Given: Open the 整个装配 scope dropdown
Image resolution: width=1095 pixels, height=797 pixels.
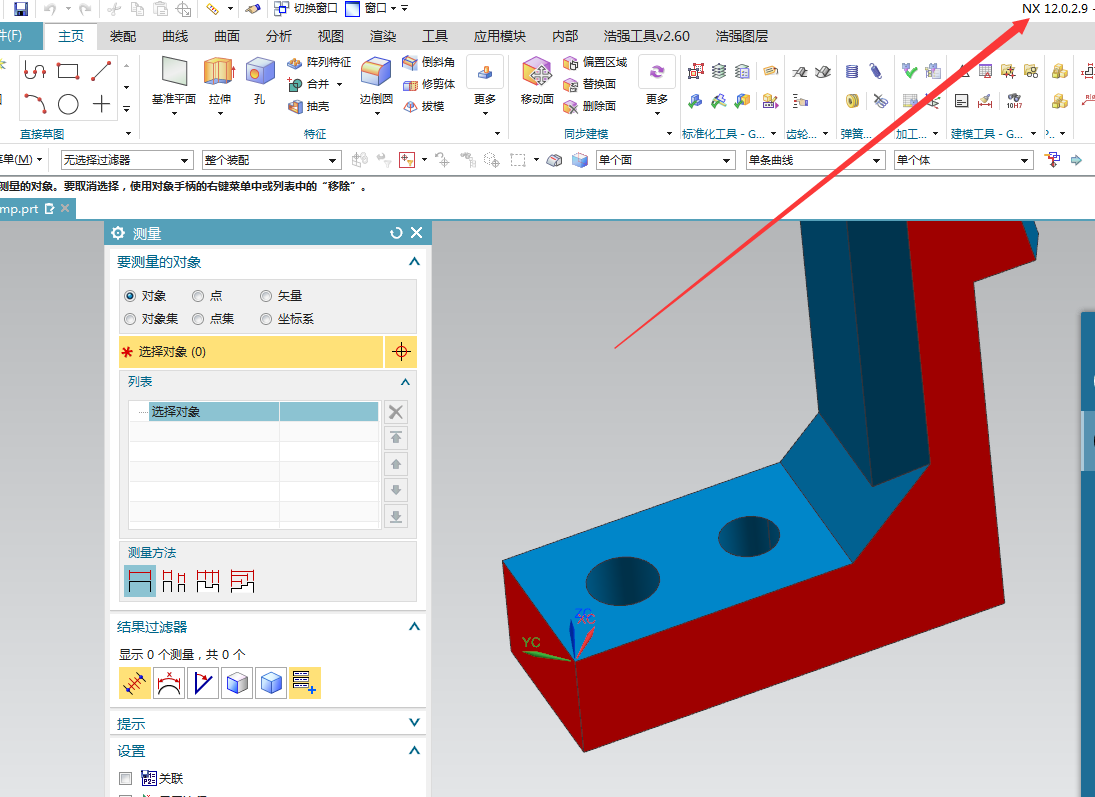Looking at the screenshot, I should (x=272, y=161).
